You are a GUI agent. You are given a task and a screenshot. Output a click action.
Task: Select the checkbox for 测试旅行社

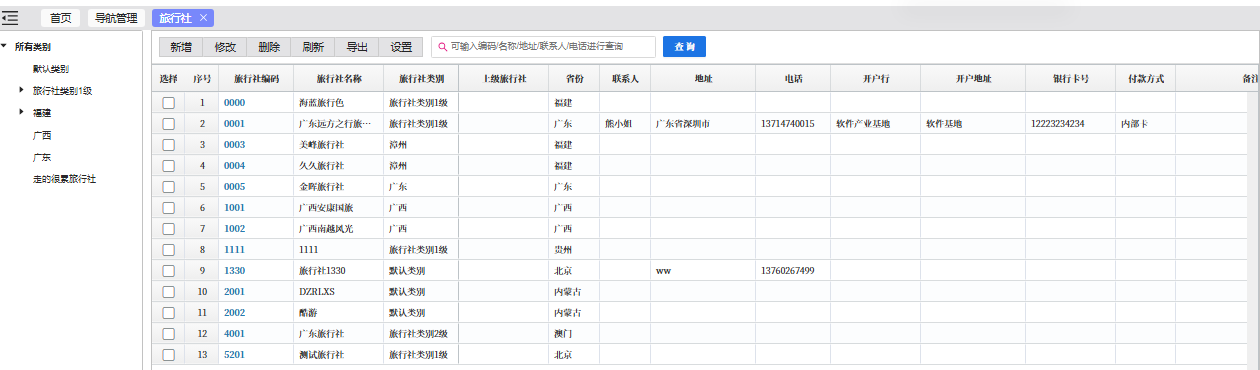point(169,355)
